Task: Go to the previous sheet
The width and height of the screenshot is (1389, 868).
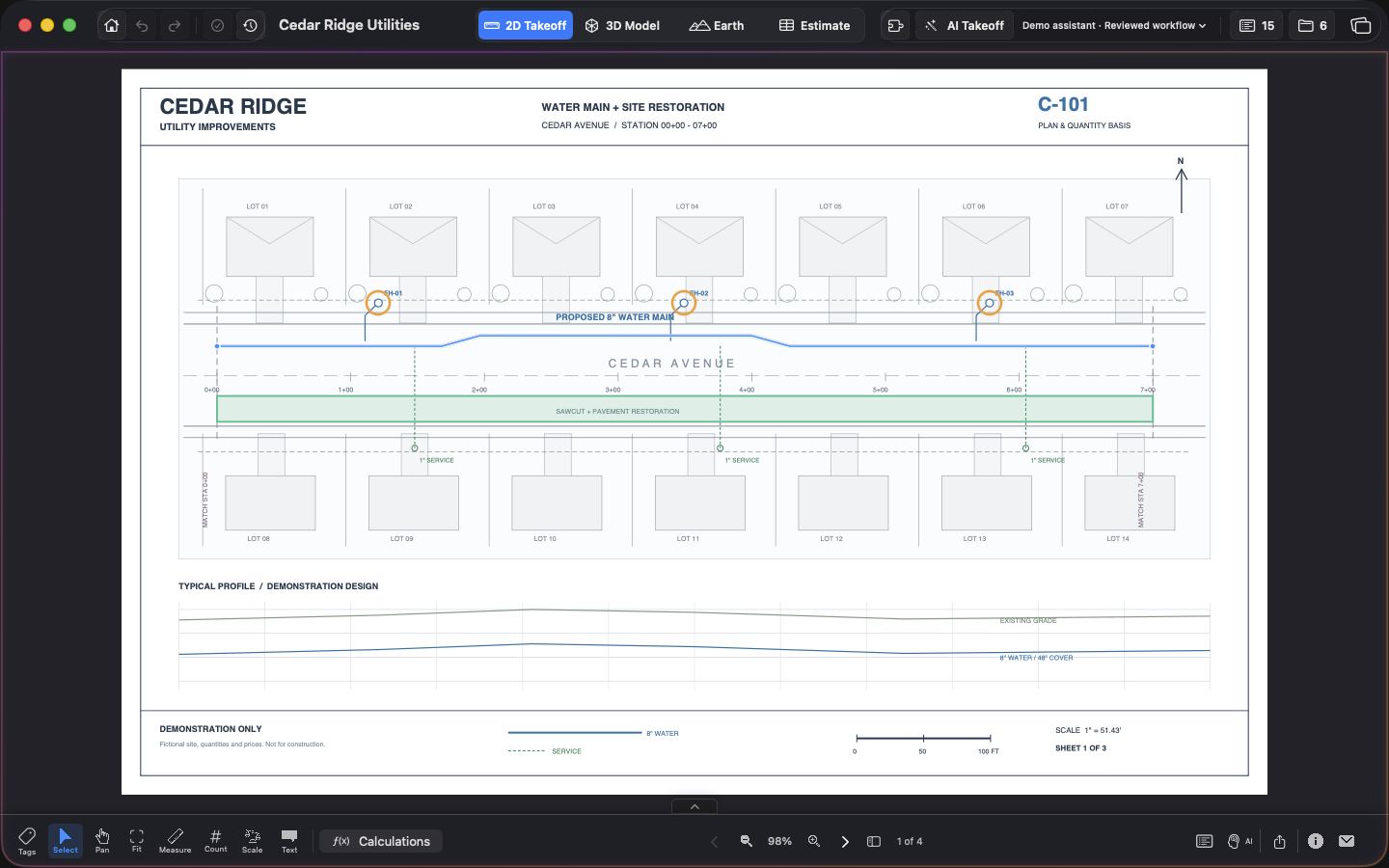Action: click(x=715, y=842)
